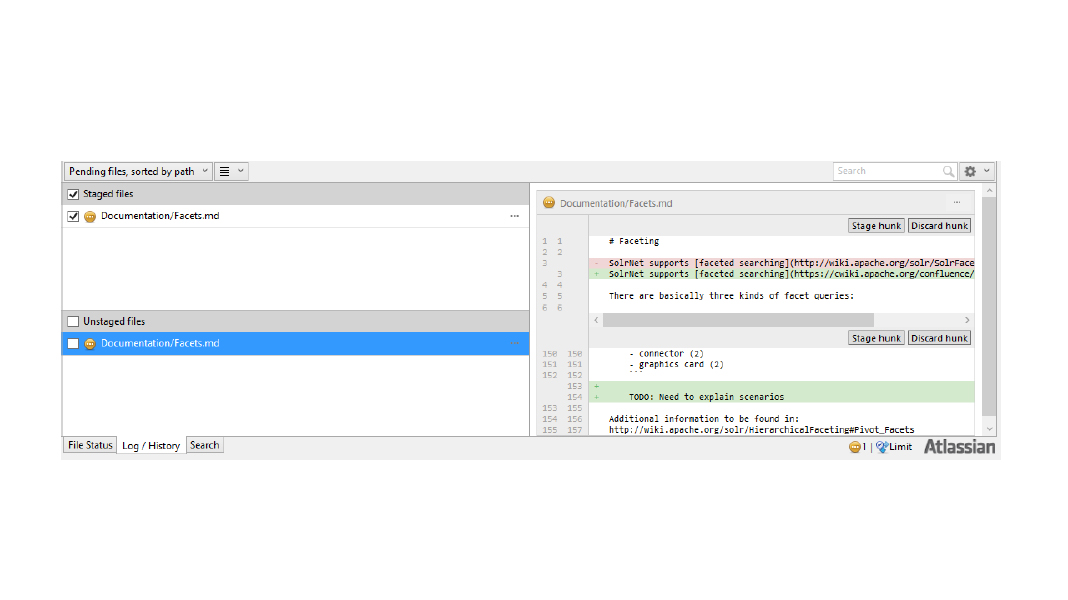Switch to the File Status tab
This screenshot has height=600, width=1068.
coord(90,445)
